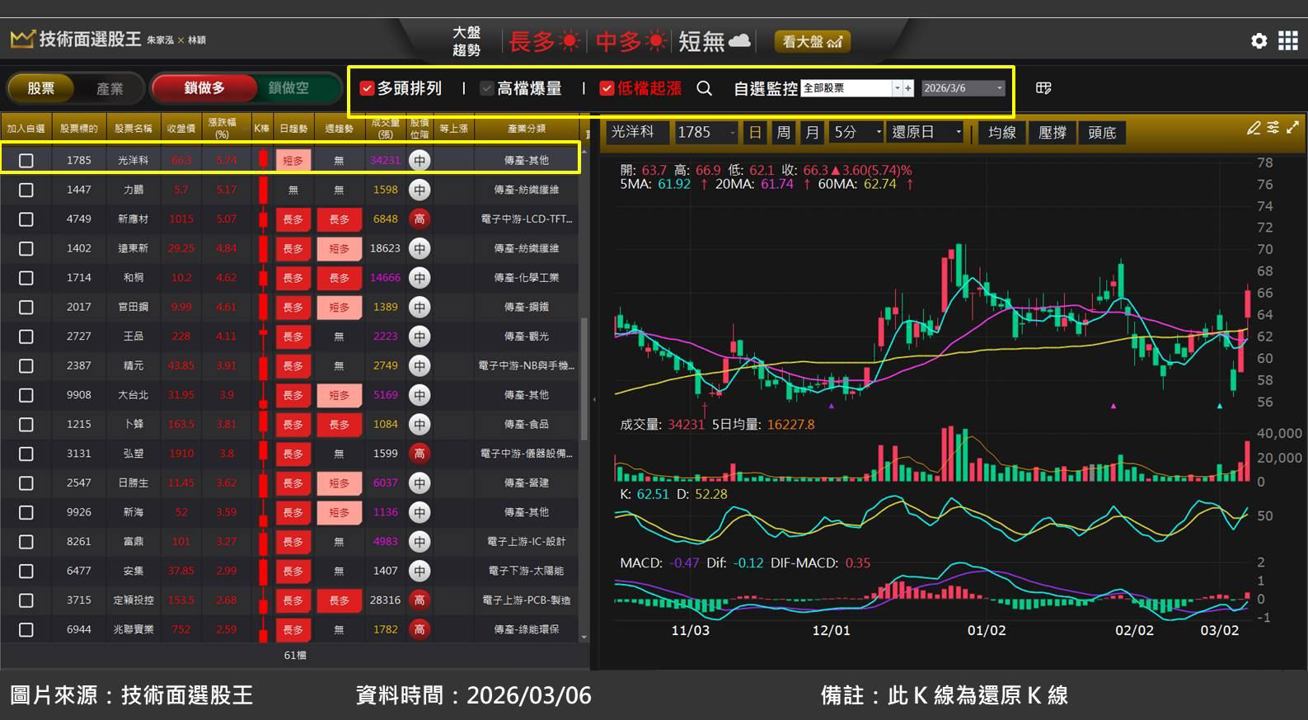
Task: Sort by 成交量(張) column header
Action: 385,128
